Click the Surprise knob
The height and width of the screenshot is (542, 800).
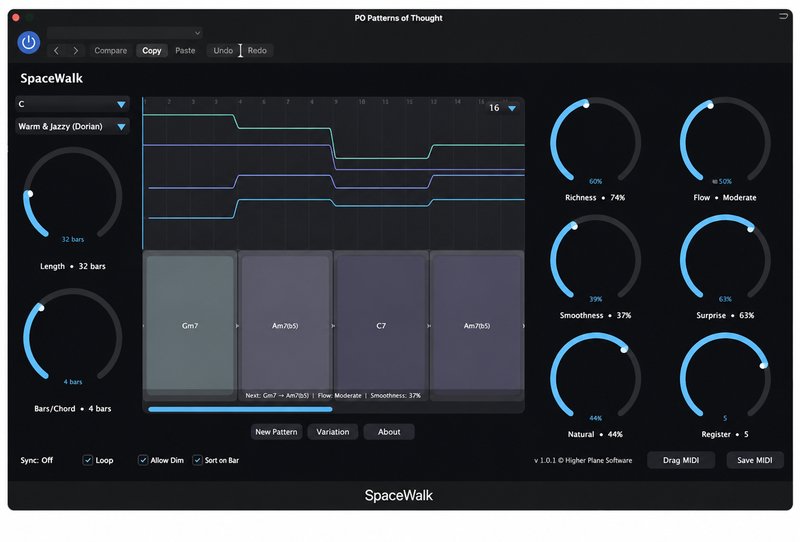pyautogui.click(x=725, y=259)
